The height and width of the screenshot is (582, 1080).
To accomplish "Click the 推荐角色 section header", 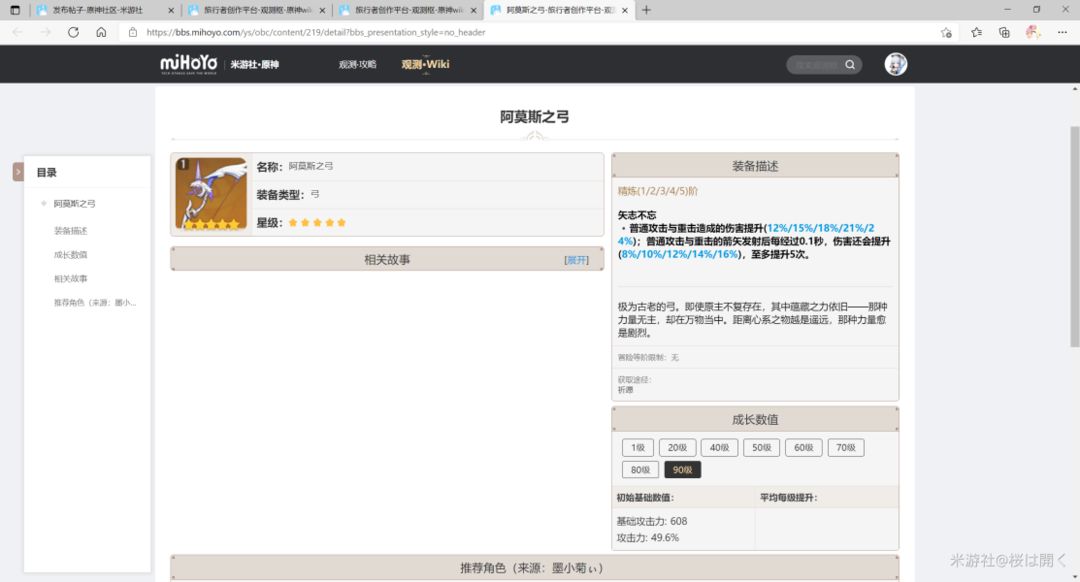I will pos(534,568).
